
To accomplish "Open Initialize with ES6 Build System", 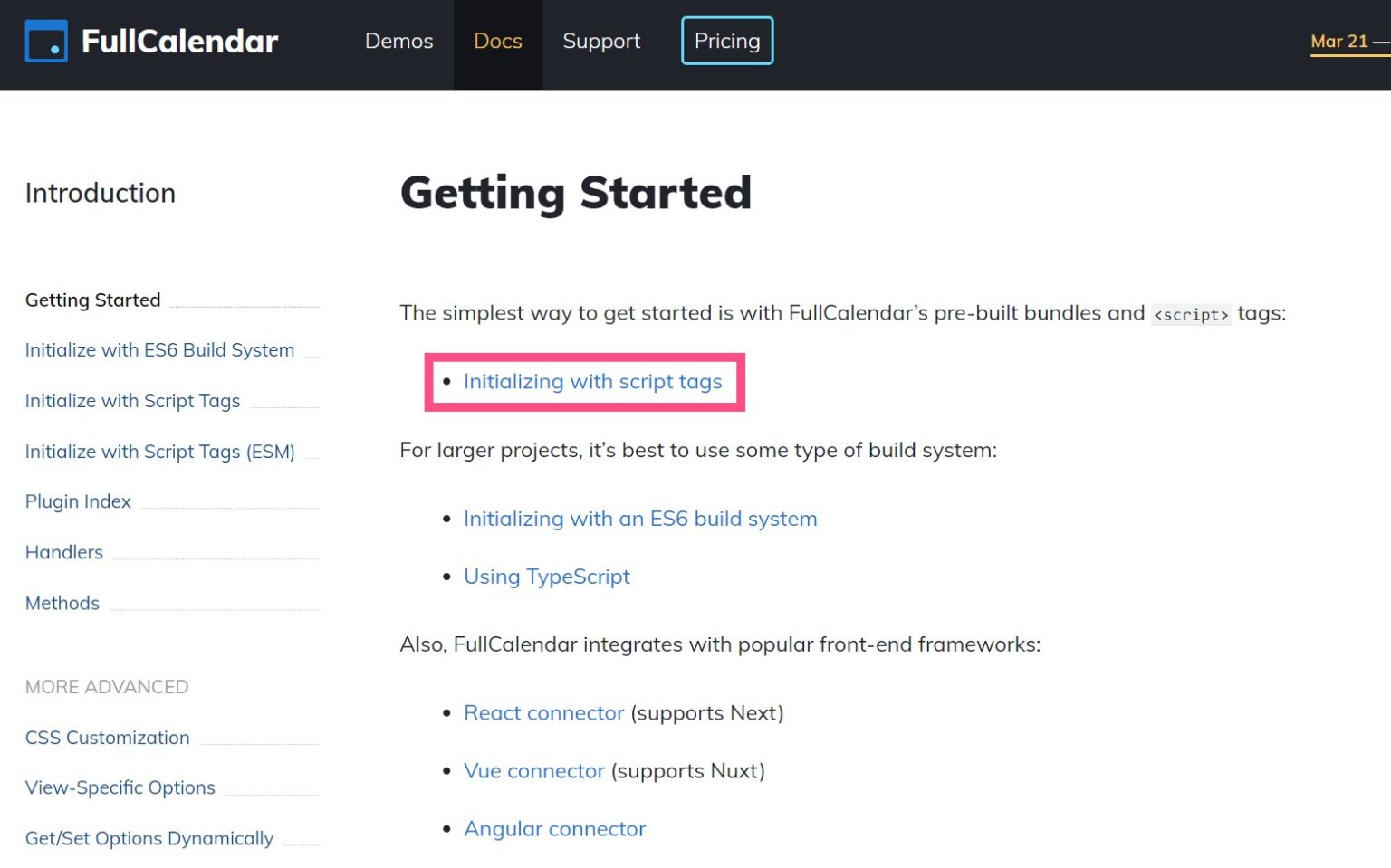I will click(159, 350).
